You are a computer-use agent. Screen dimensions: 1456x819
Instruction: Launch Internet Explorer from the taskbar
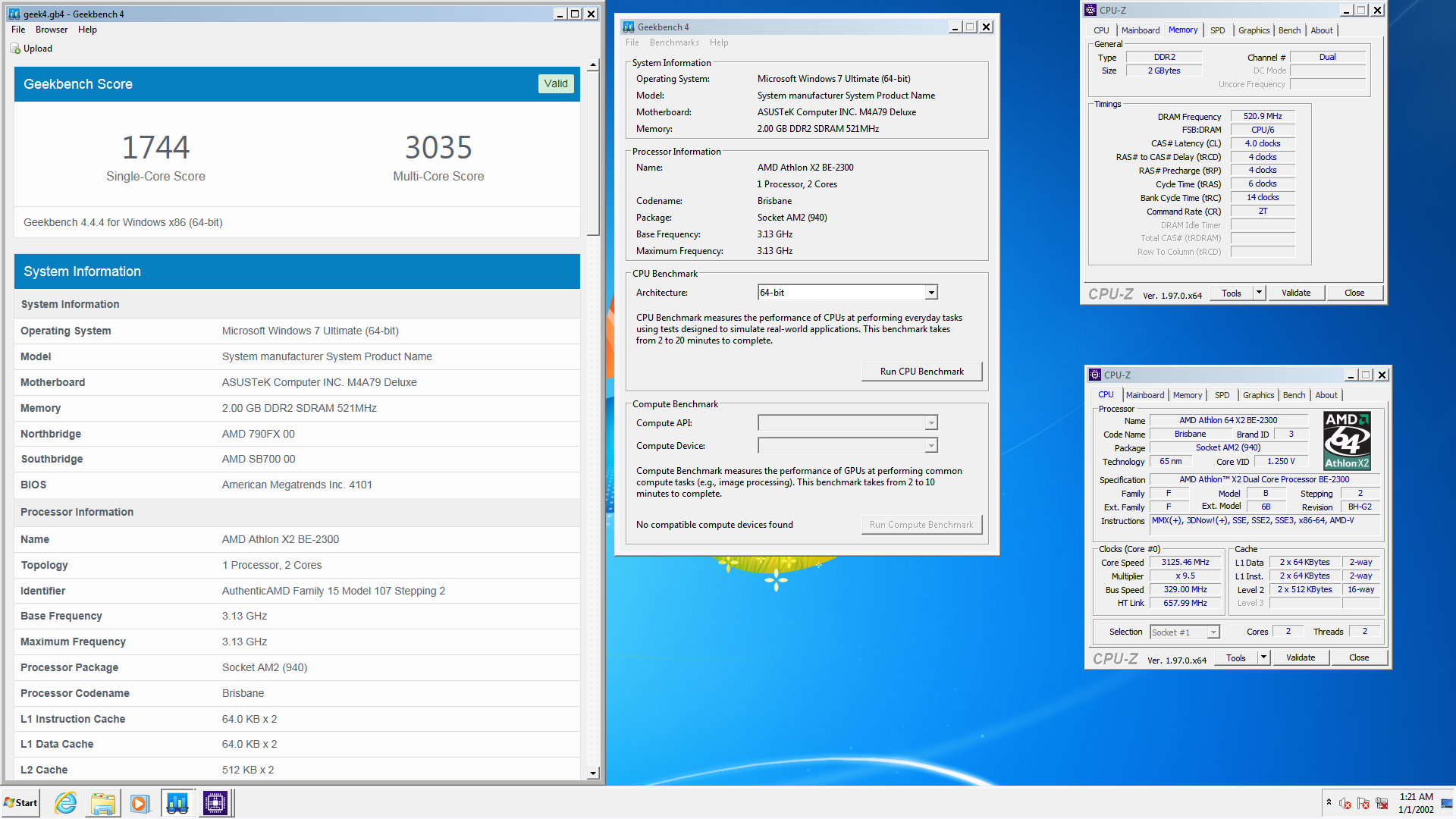66,803
